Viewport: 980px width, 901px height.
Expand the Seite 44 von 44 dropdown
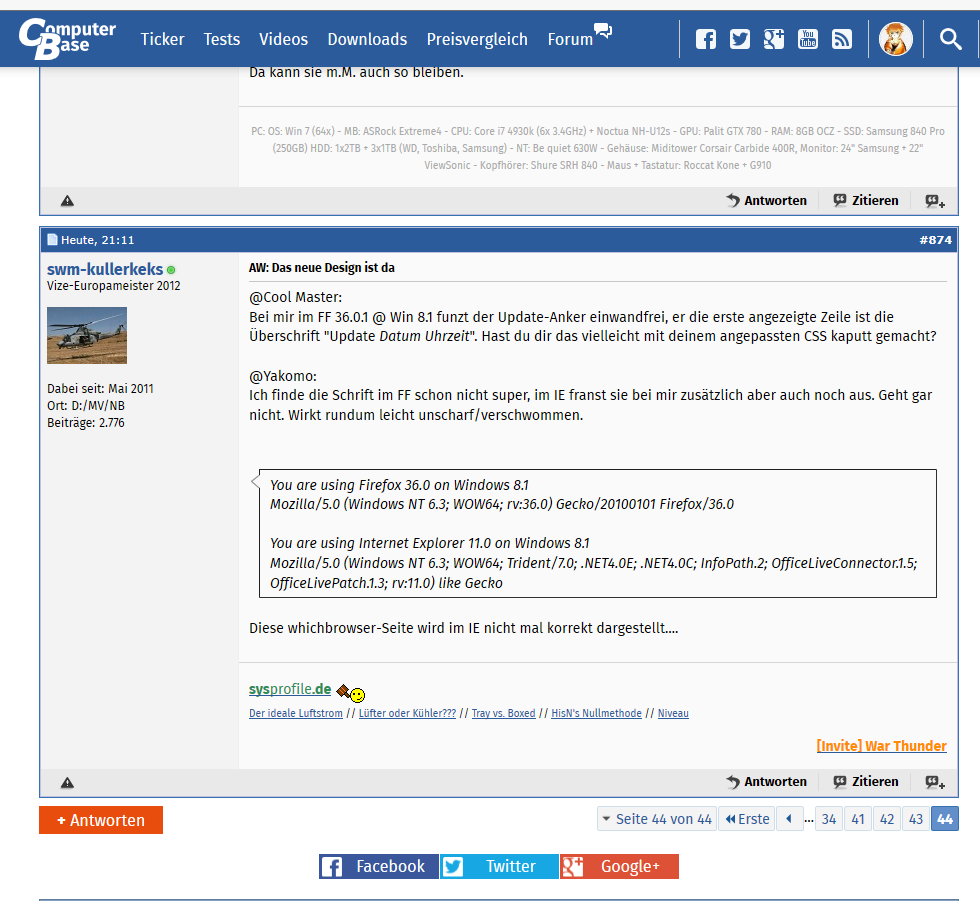click(x=657, y=819)
